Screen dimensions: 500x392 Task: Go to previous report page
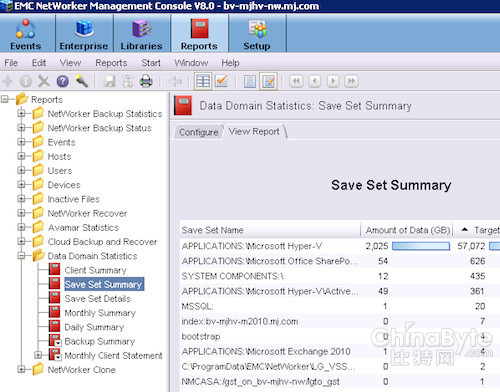pyautogui.click(x=314, y=81)
